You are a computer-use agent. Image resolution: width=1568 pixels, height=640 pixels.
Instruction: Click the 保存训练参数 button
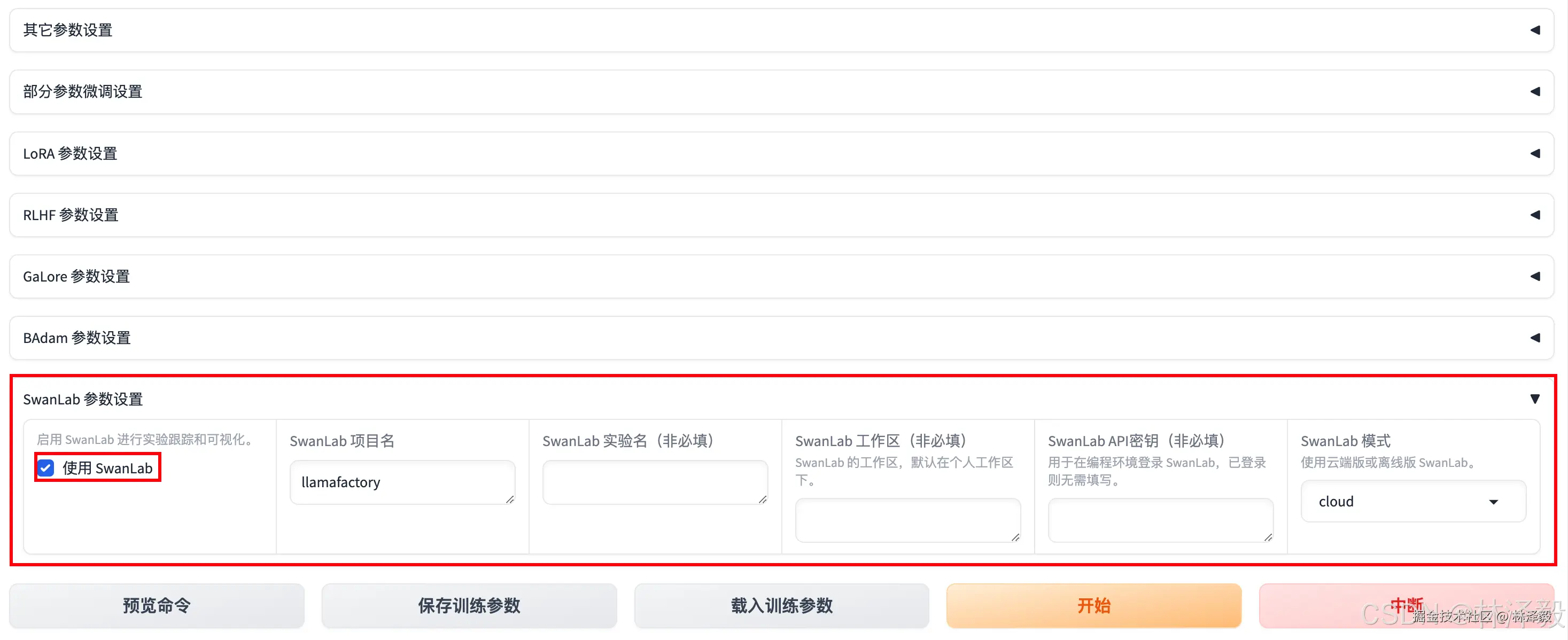pos(469,605)
